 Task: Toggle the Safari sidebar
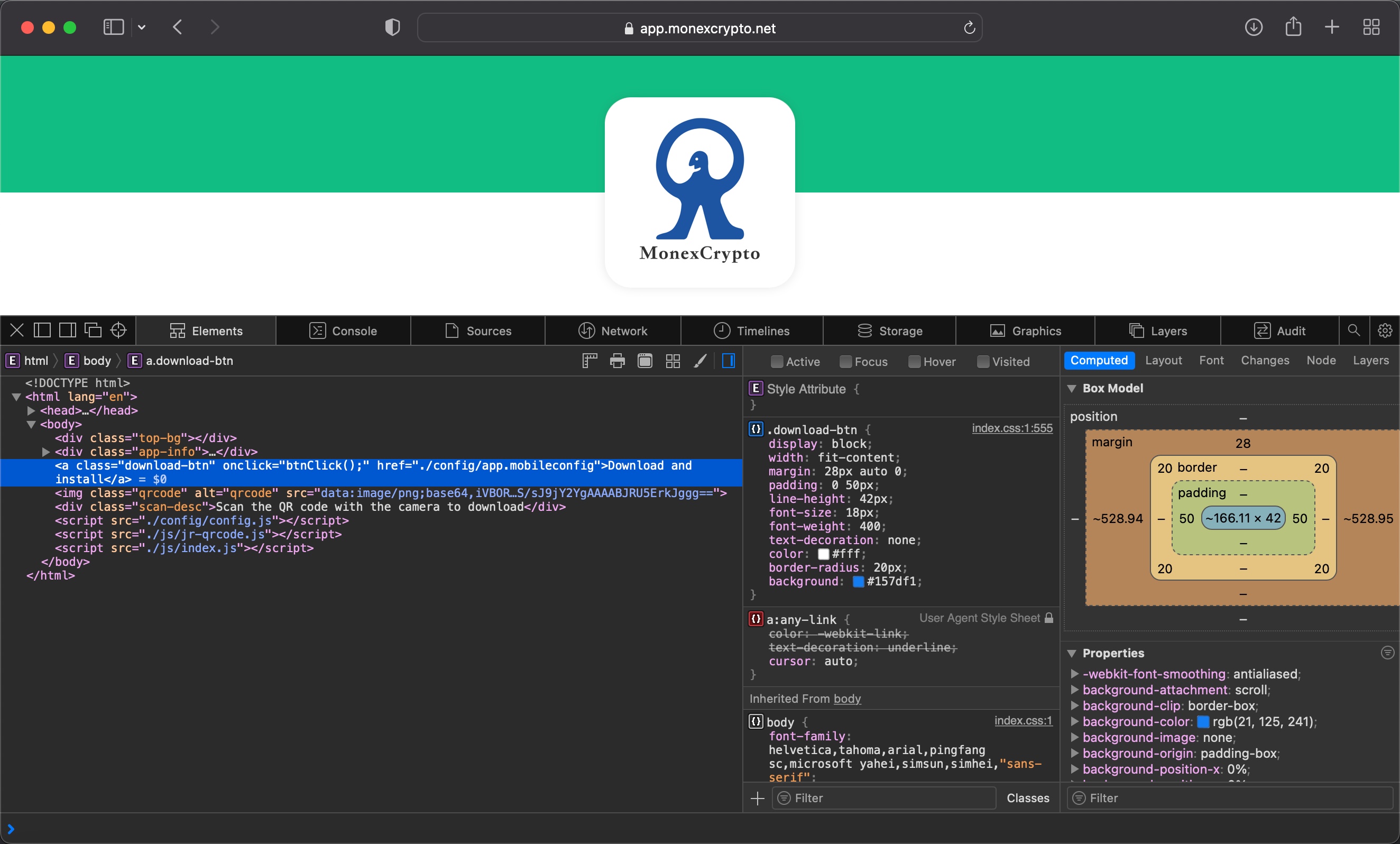click(x=113, y=27)
